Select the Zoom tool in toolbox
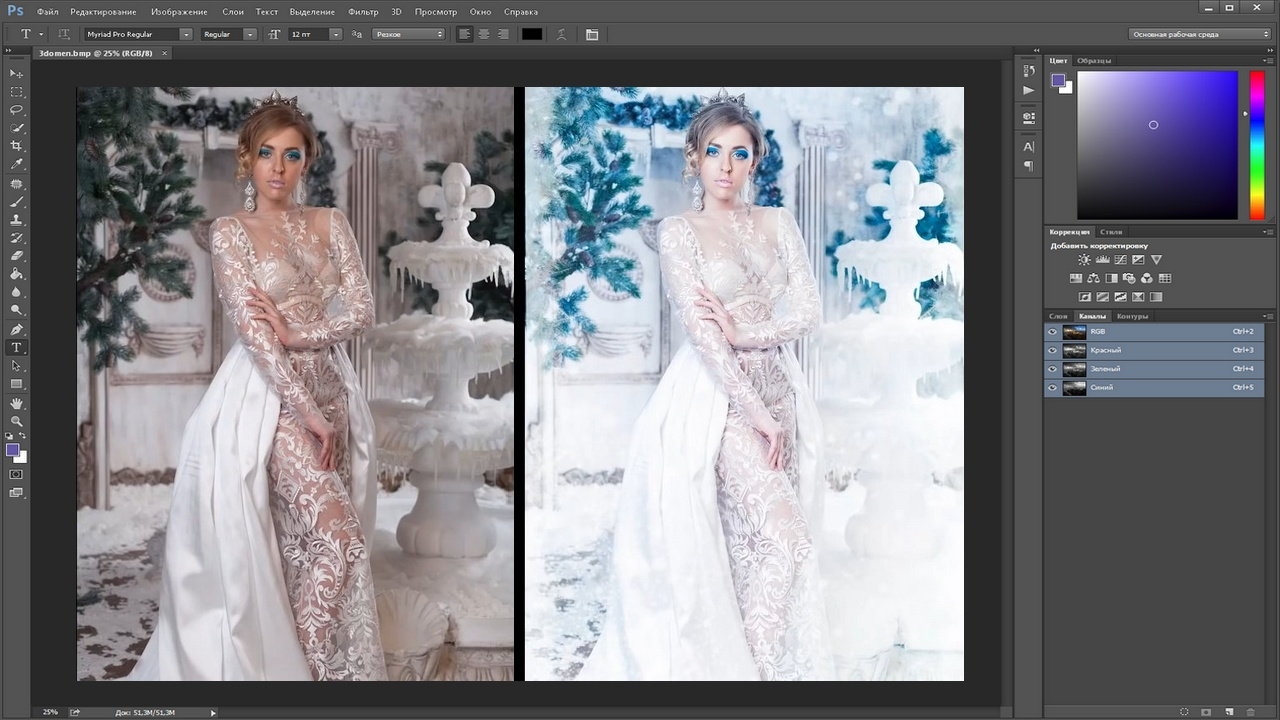This screenshot has width=1280, height=720. pyautogui.click(x=16, y=421)
